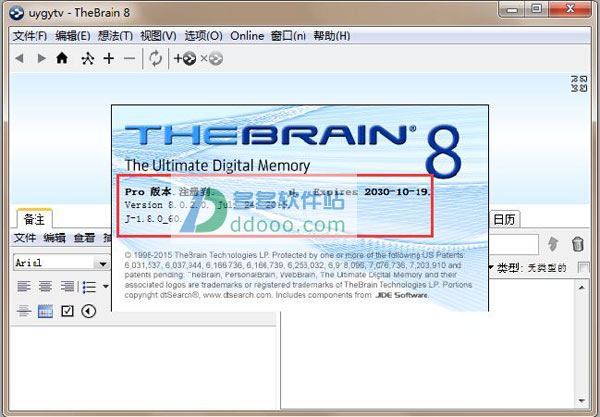Viewport: 600px width, 417px height.
Task: Click the horizontal line insert icon
Action: [24, 311]
